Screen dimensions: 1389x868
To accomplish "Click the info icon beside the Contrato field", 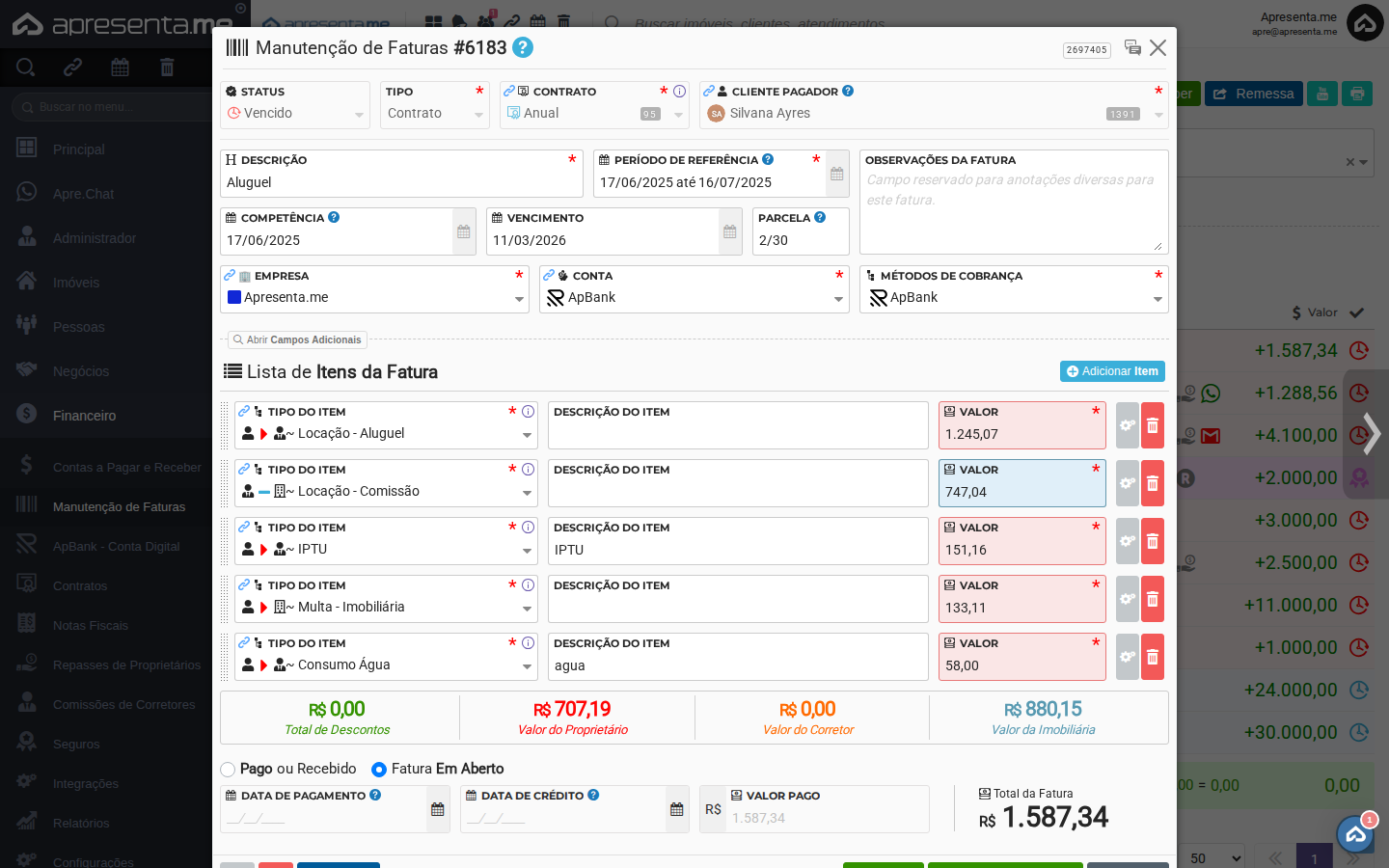I will (x=679, y=91).
